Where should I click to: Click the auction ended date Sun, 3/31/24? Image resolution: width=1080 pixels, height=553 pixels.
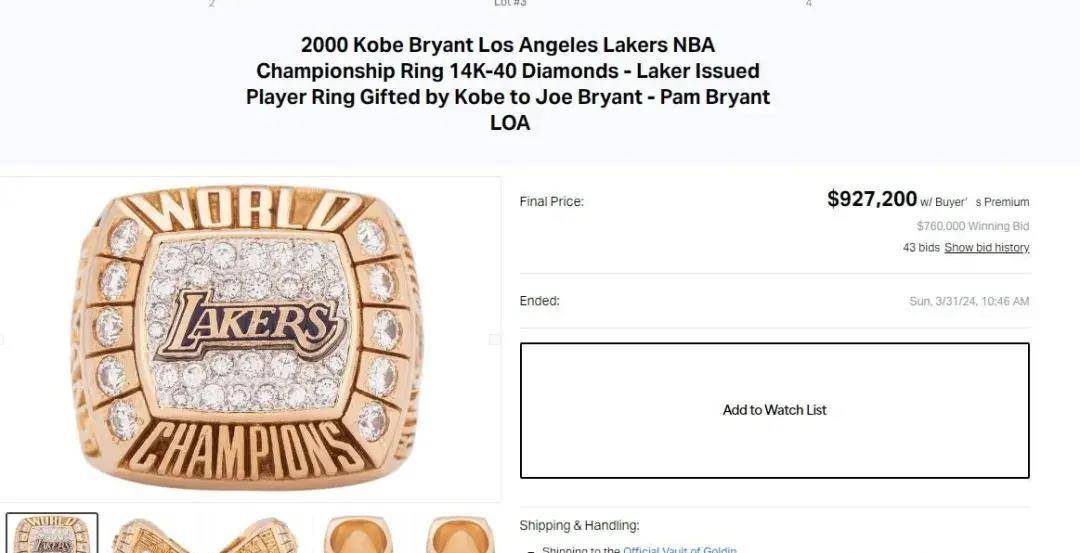click(969, 301)
